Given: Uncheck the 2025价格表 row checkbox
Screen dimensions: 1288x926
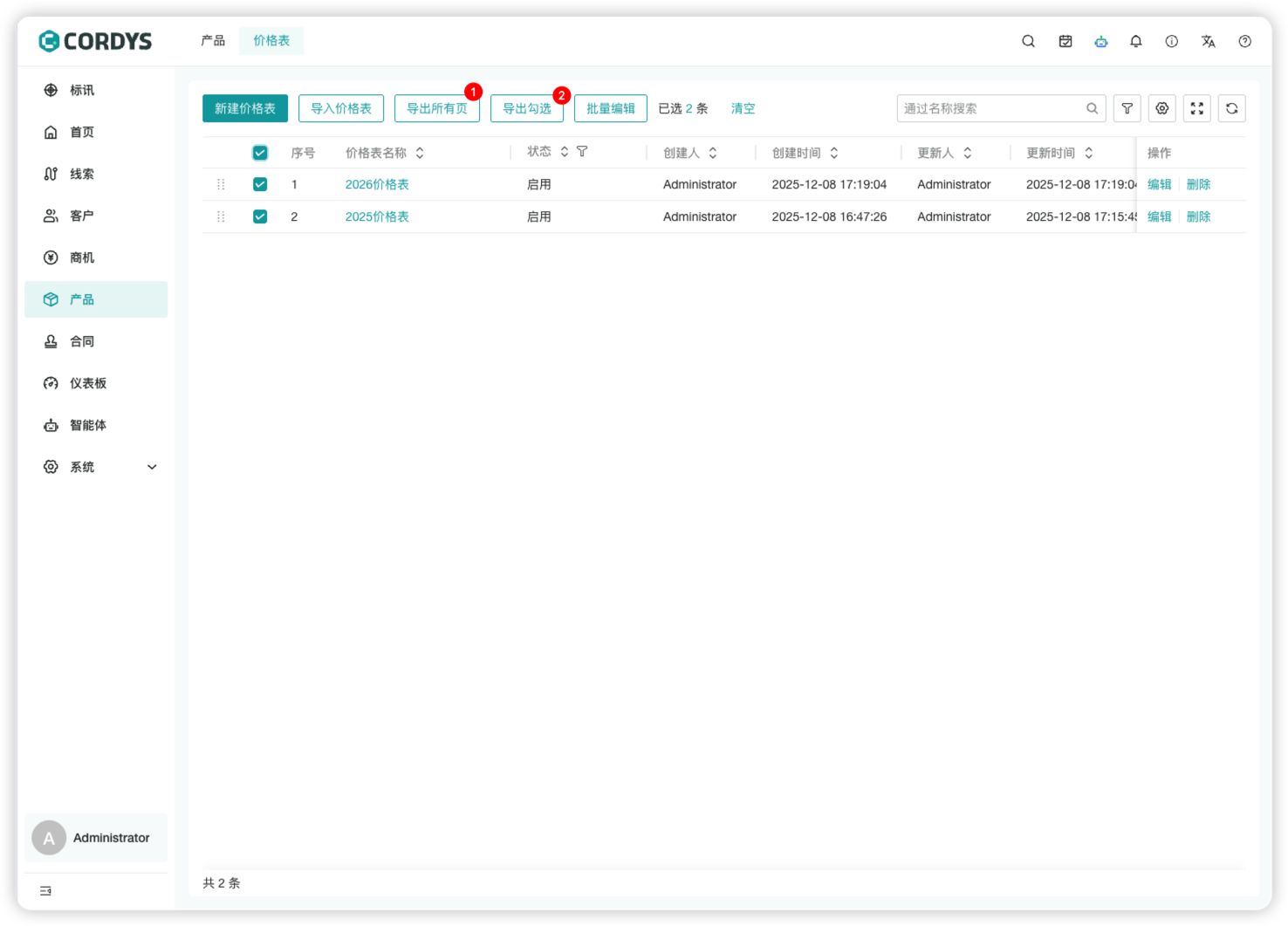Looking at the screenshot, I should [260, 216].
